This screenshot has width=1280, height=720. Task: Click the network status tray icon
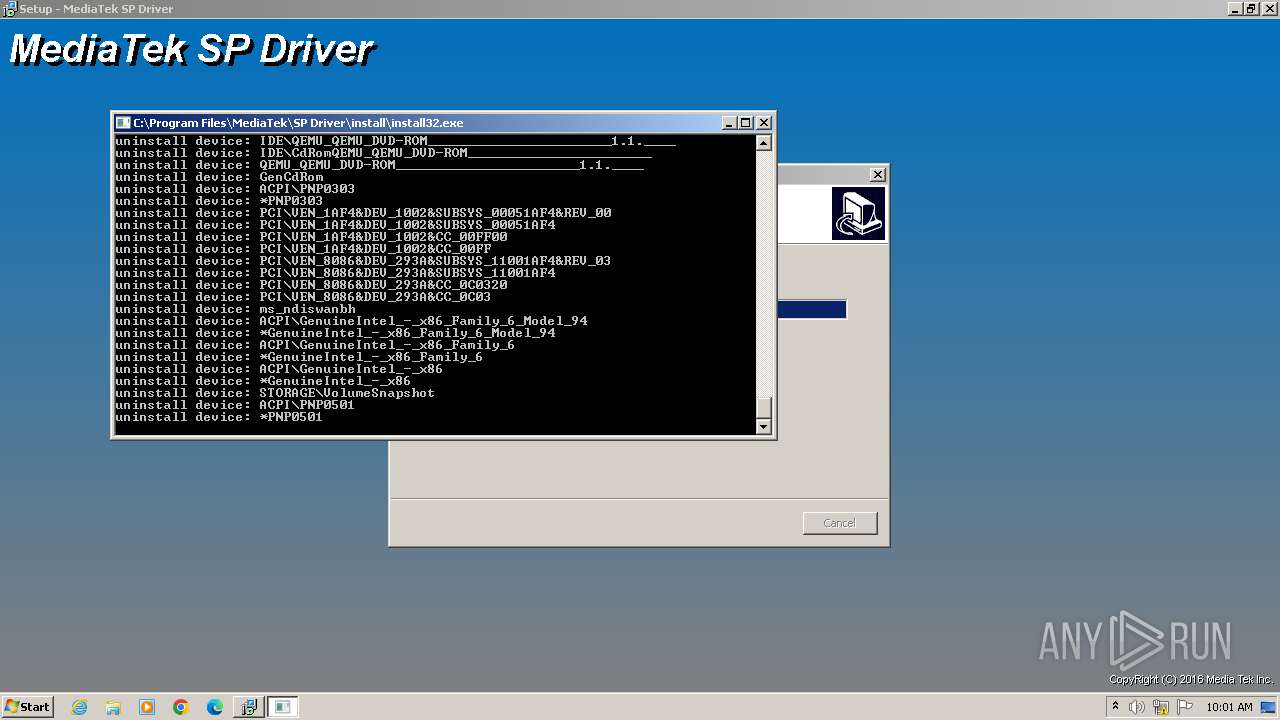tap(1161, 707)
